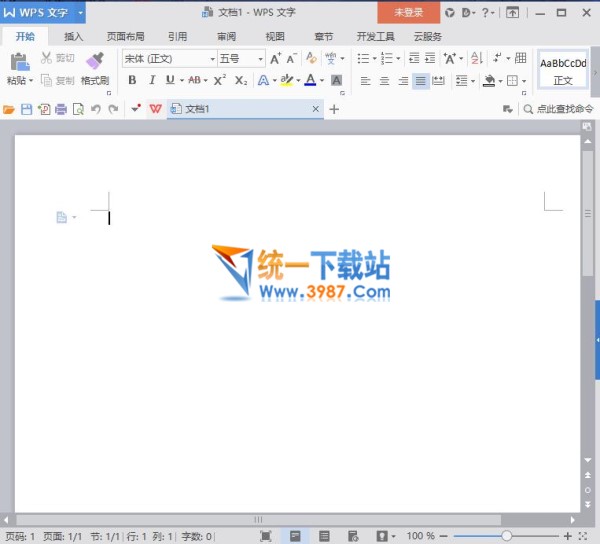This screenshot has width=600, height=544.
Task: Export to PDF icon in quick toolbar
Action: [x=44, y=110]
